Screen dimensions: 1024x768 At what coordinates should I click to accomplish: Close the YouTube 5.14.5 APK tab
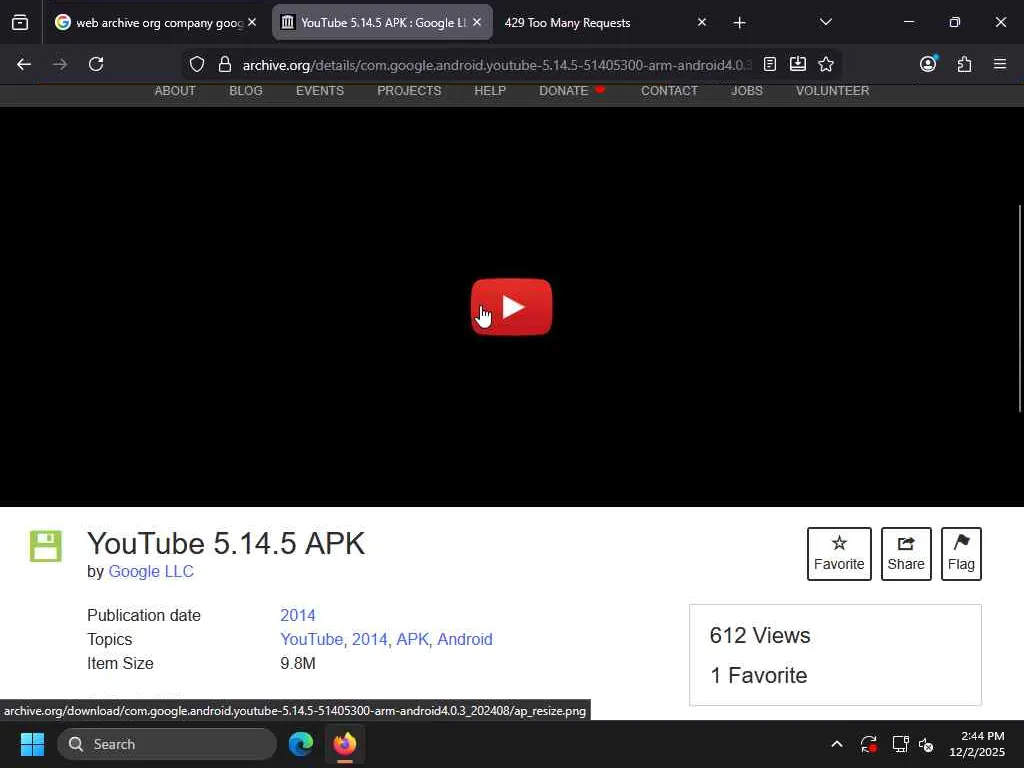[x=477, y=22]
